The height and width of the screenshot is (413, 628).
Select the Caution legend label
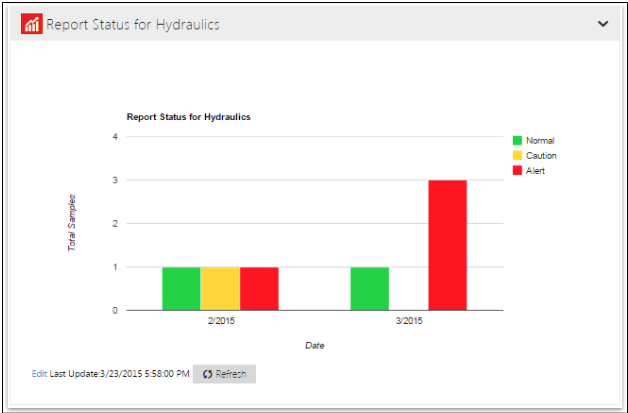click(x=541, y=156)
